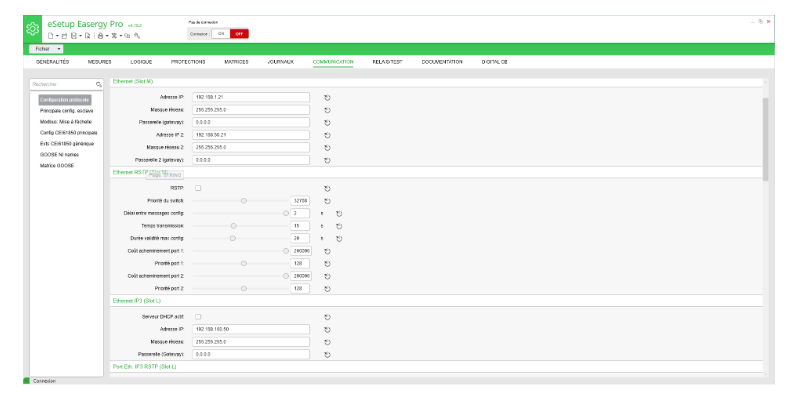Reset Coût acheminement port 1 value
The height and width of the screenshot is (396, 796).
[327, 251]
